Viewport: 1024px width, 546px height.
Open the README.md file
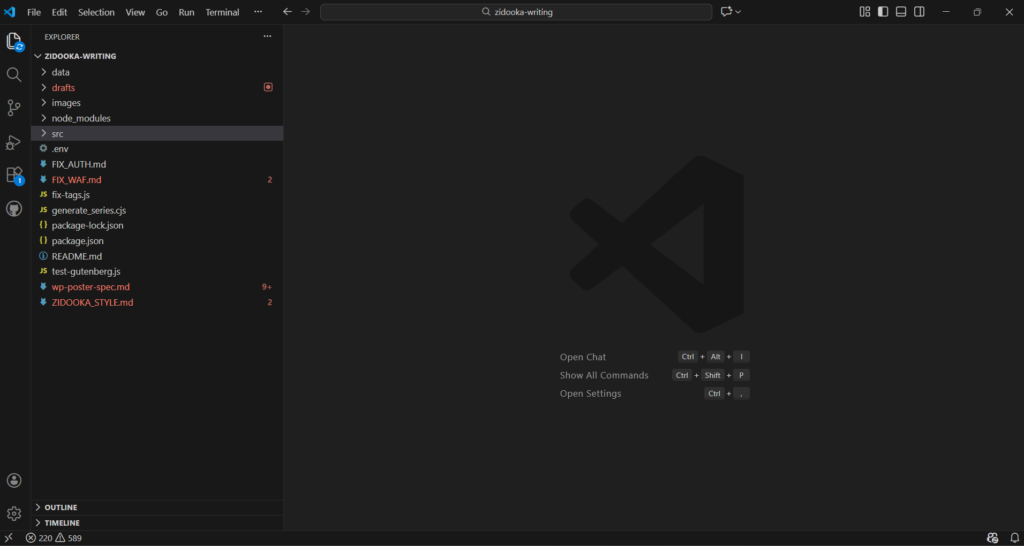pyautogui.click(x=76, y=256)
